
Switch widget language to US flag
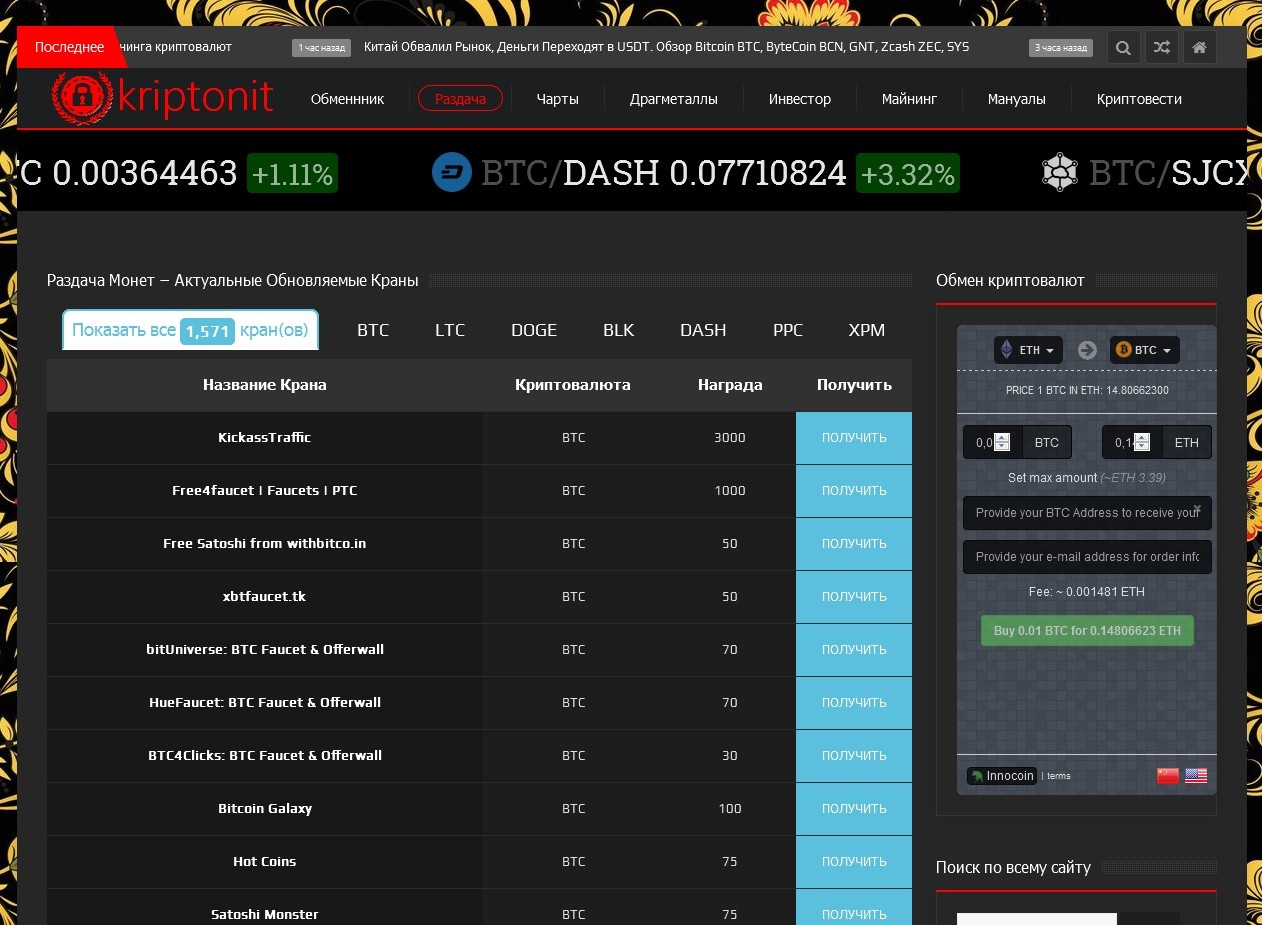coord(1196,775)
